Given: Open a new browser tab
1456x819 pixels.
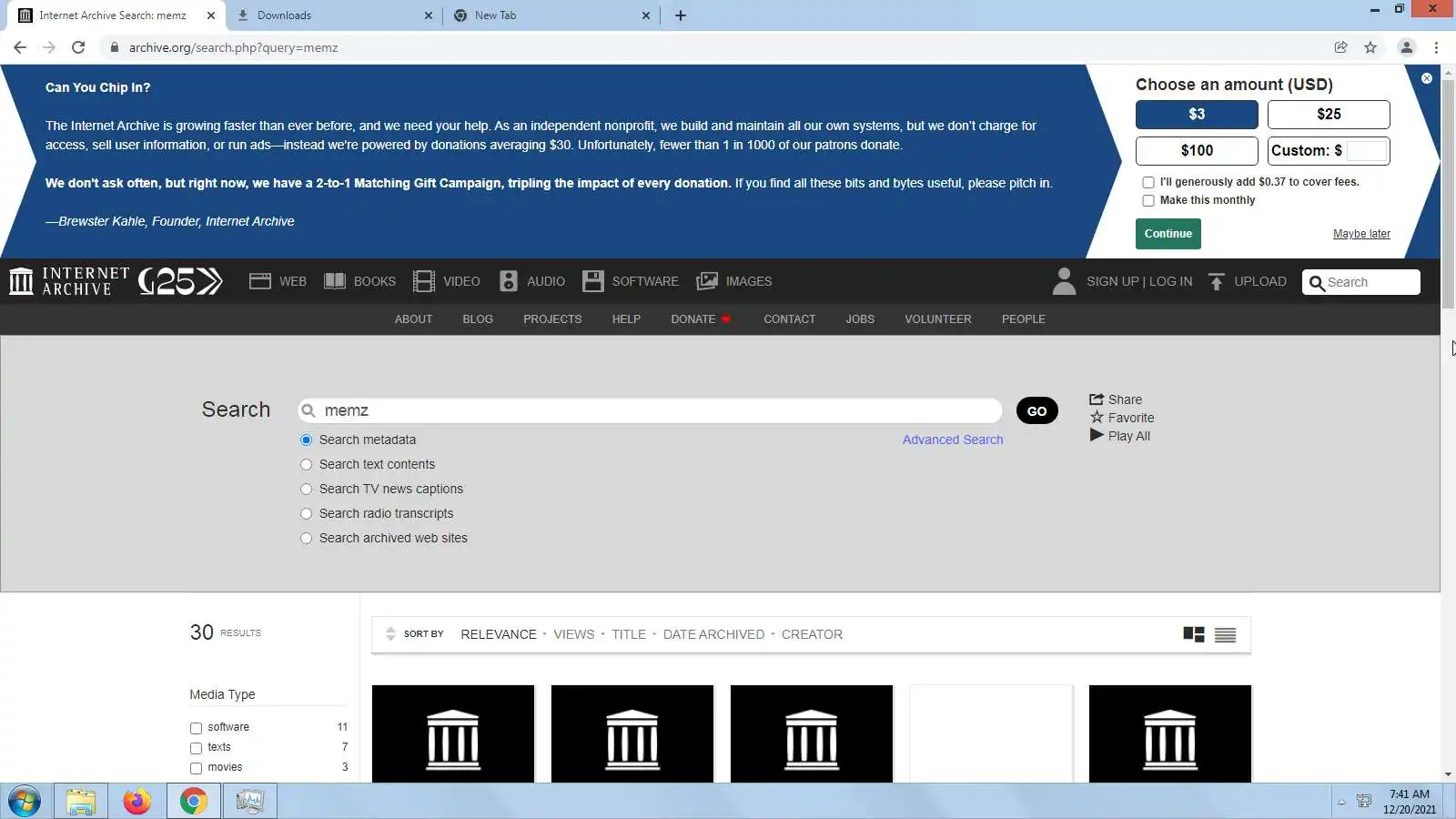Looking at the screenshot, I should (681, 15).
